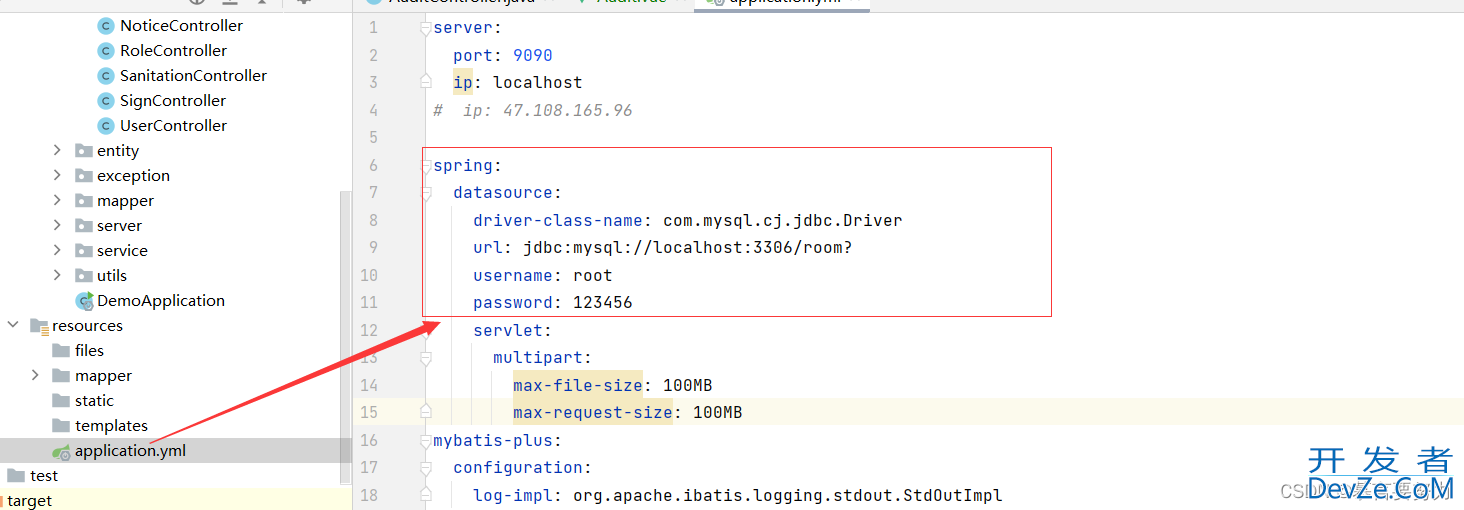
Task: Click the username value root
Action: tap(593, 275)
